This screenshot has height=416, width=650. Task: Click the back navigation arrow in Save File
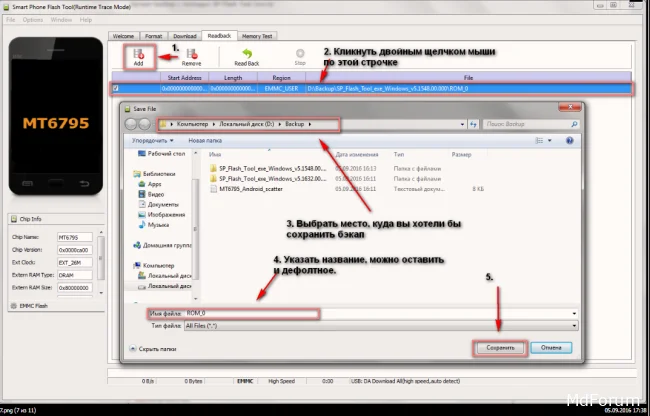click(135, 123)
